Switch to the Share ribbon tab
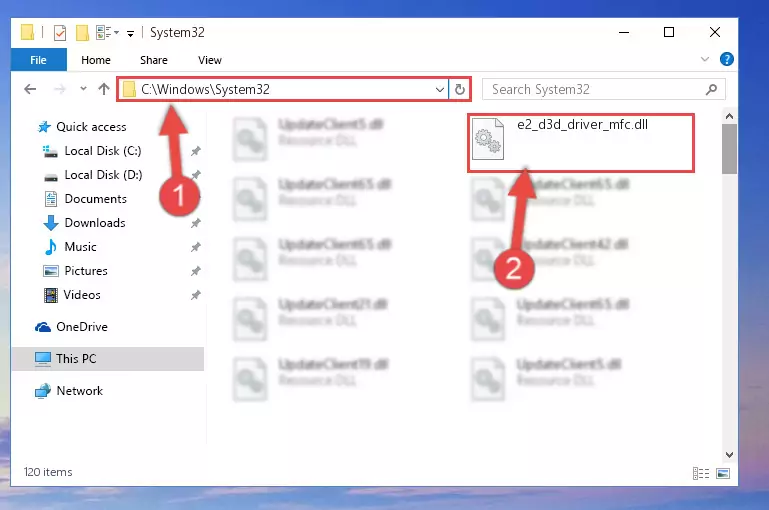 click(x=154, y=60)
